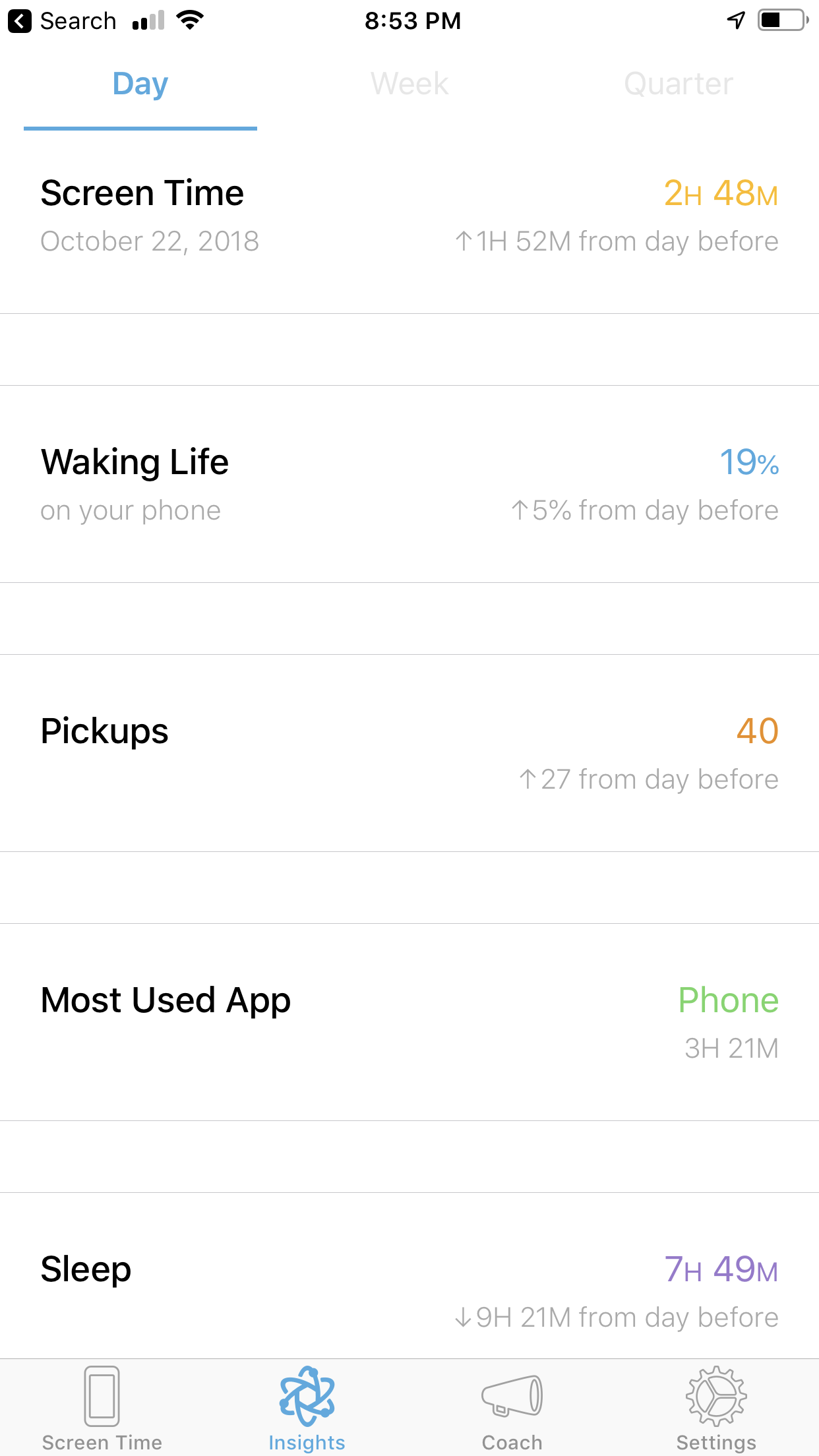
Task: Tap the battery indicator icon
Action: (783, 20)
